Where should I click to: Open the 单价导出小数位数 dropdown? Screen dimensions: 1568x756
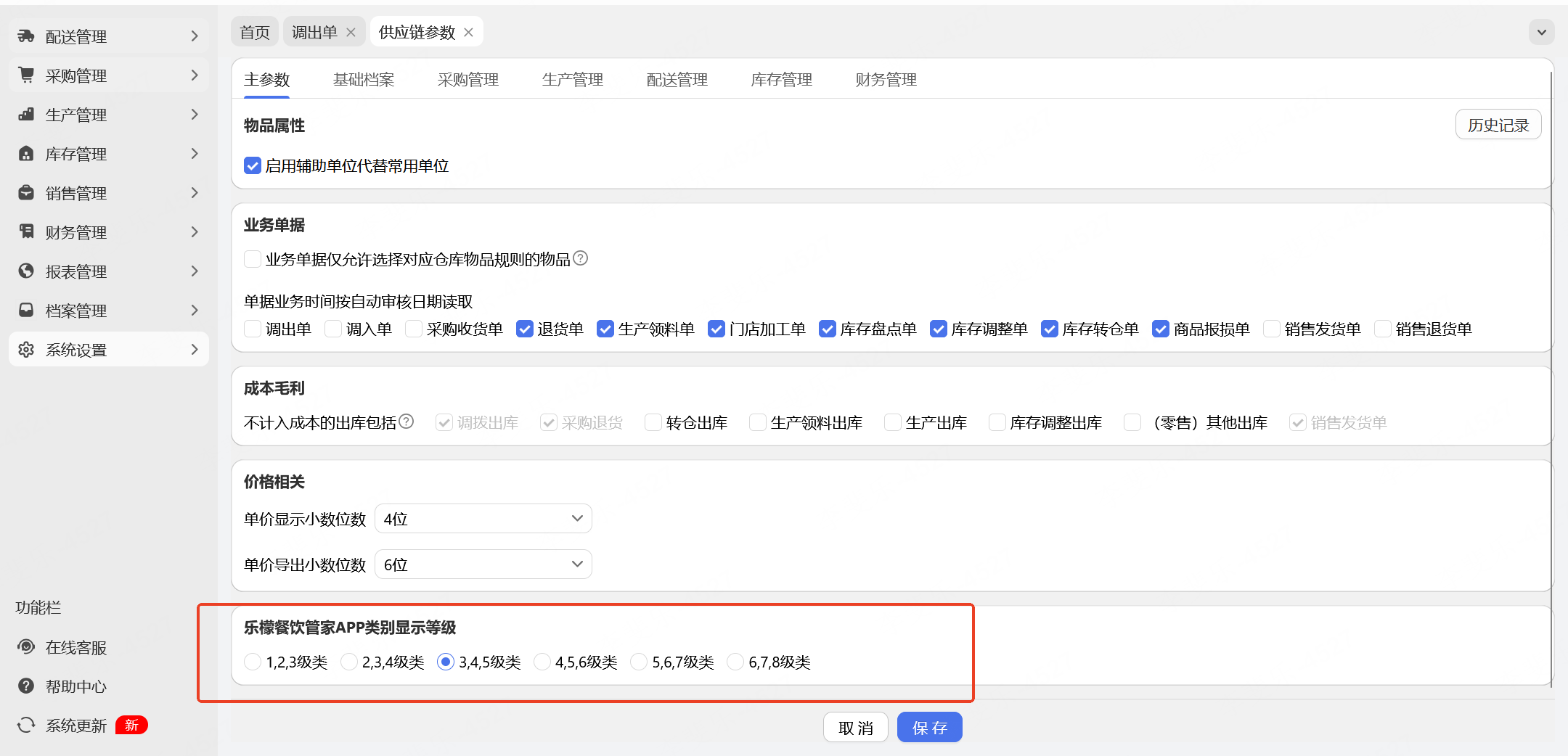pyautogui.click(x=483, y=564)
